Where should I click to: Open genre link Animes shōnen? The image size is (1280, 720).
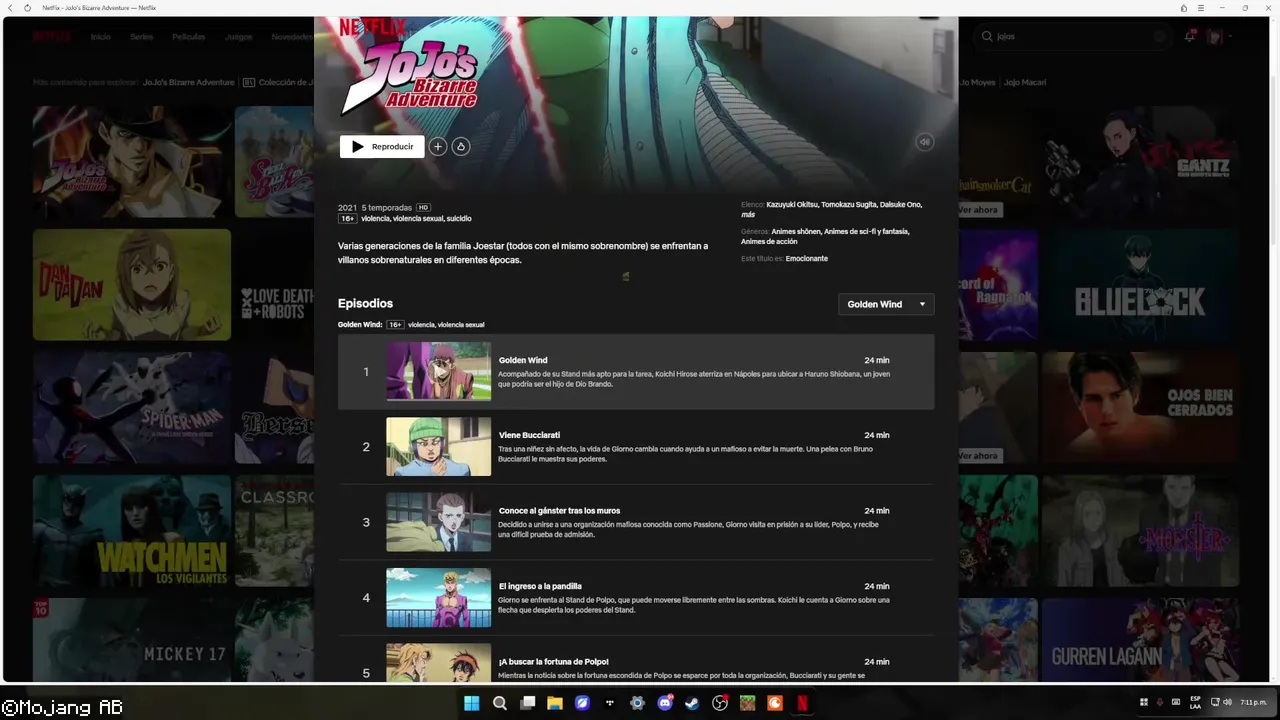coord(797,231)
